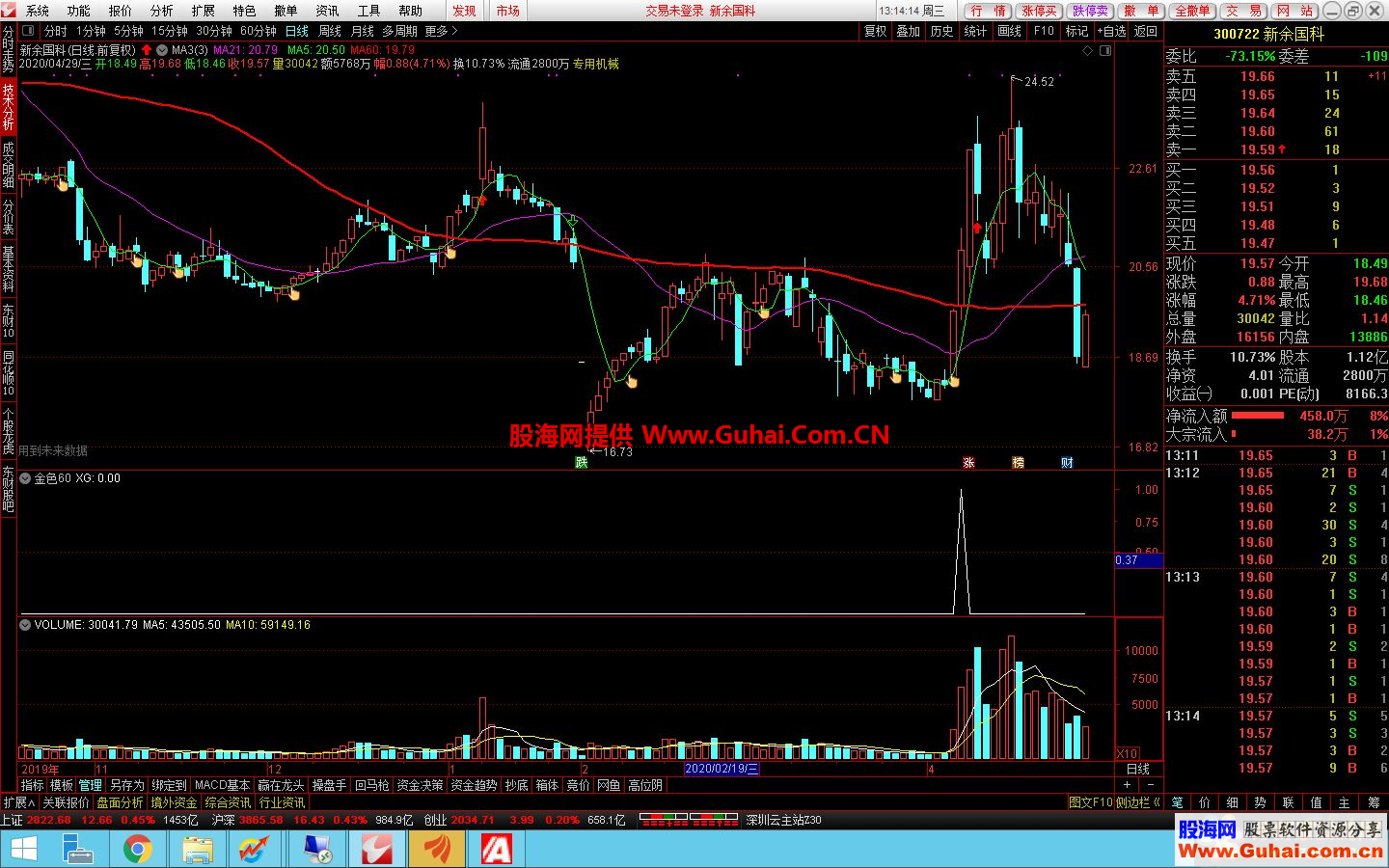This screenshot has height=868, width=1389.
Task: Switch to the 周线 weekly period
Action: click(330, 31)
